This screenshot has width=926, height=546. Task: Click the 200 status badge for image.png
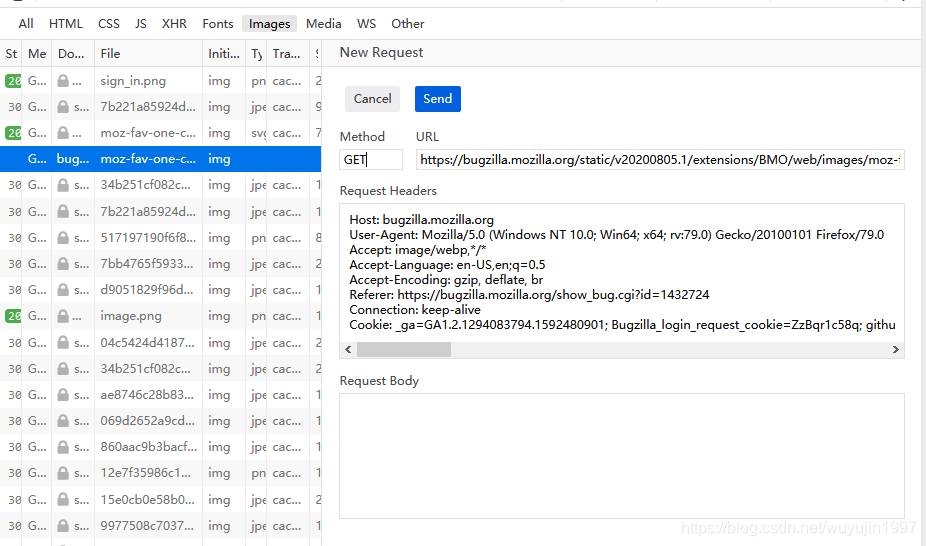pos(13,316)
